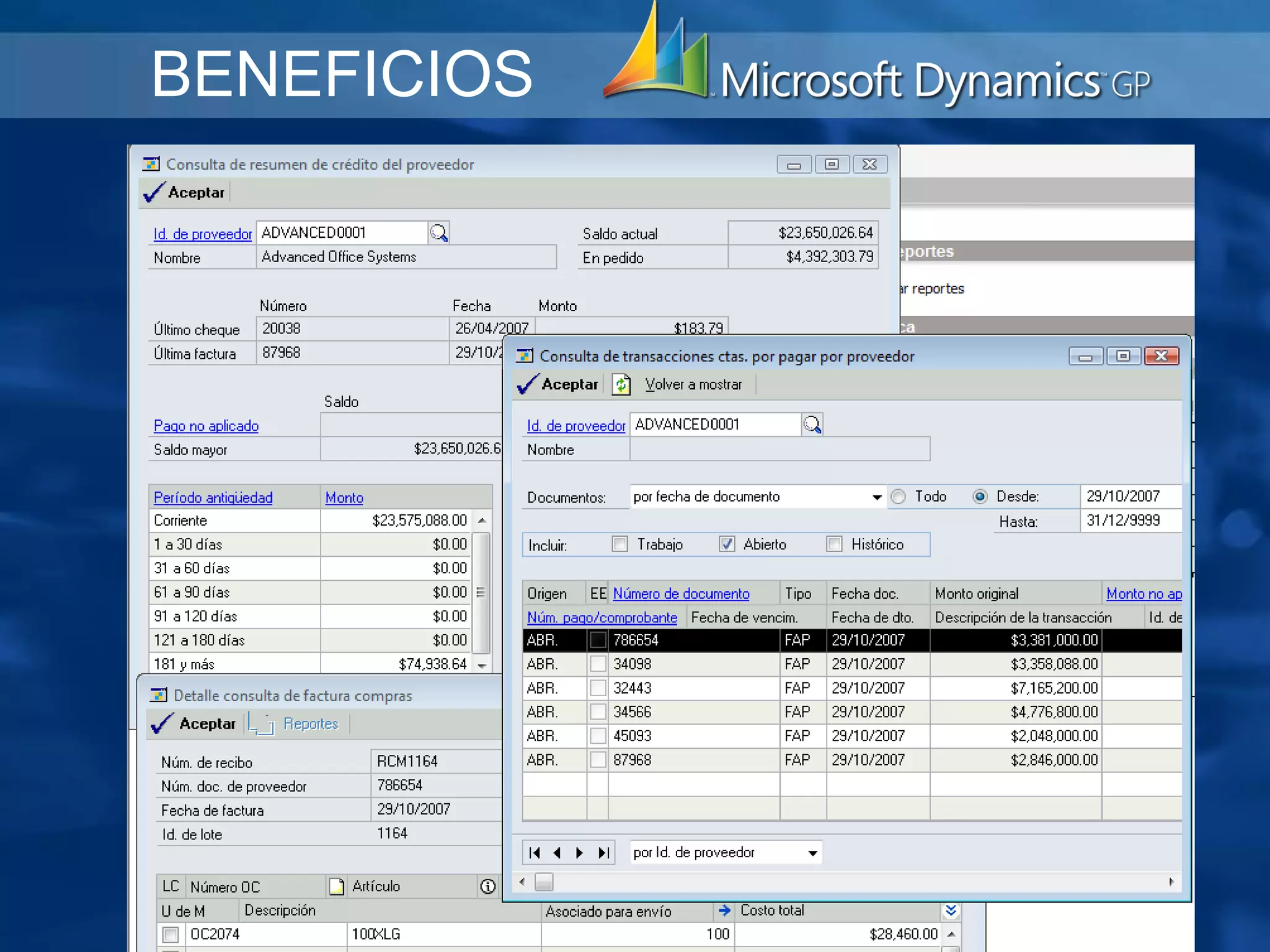Enable the Trabajo checkbox
This screenshot has width=1270, height=952.
(x=620, y=544)
